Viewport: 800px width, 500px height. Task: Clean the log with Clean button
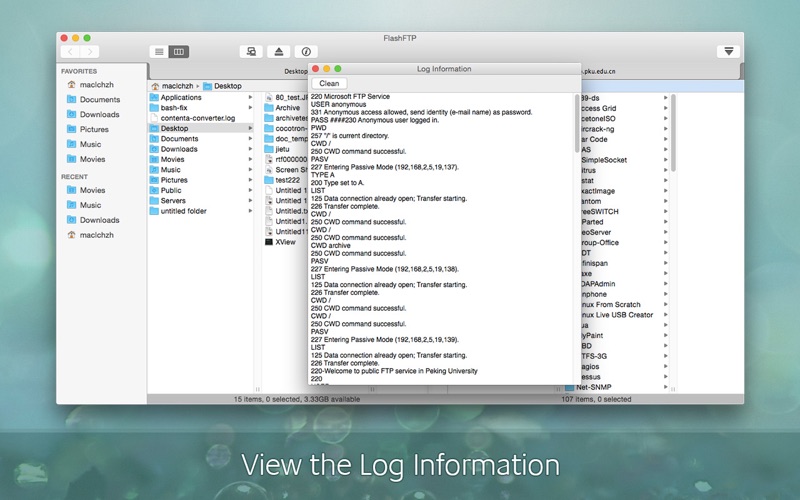pyautogui.click(x=329, y=83)
